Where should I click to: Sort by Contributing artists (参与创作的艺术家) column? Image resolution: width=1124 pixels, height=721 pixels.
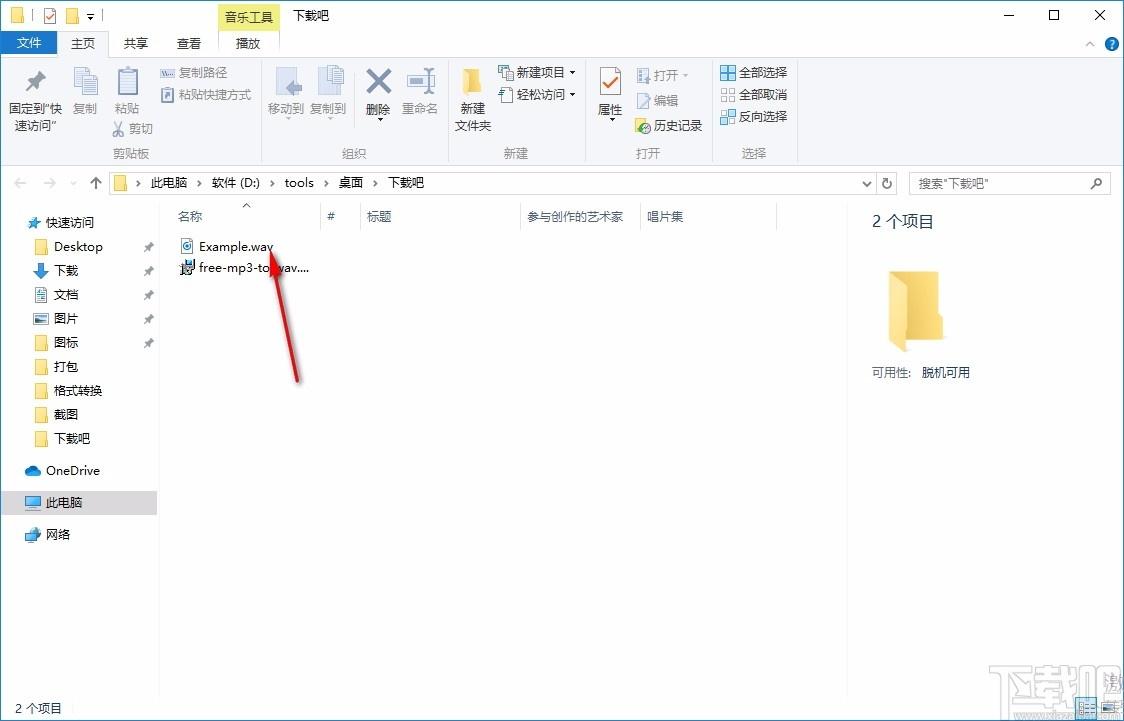(x=575, y=216)
